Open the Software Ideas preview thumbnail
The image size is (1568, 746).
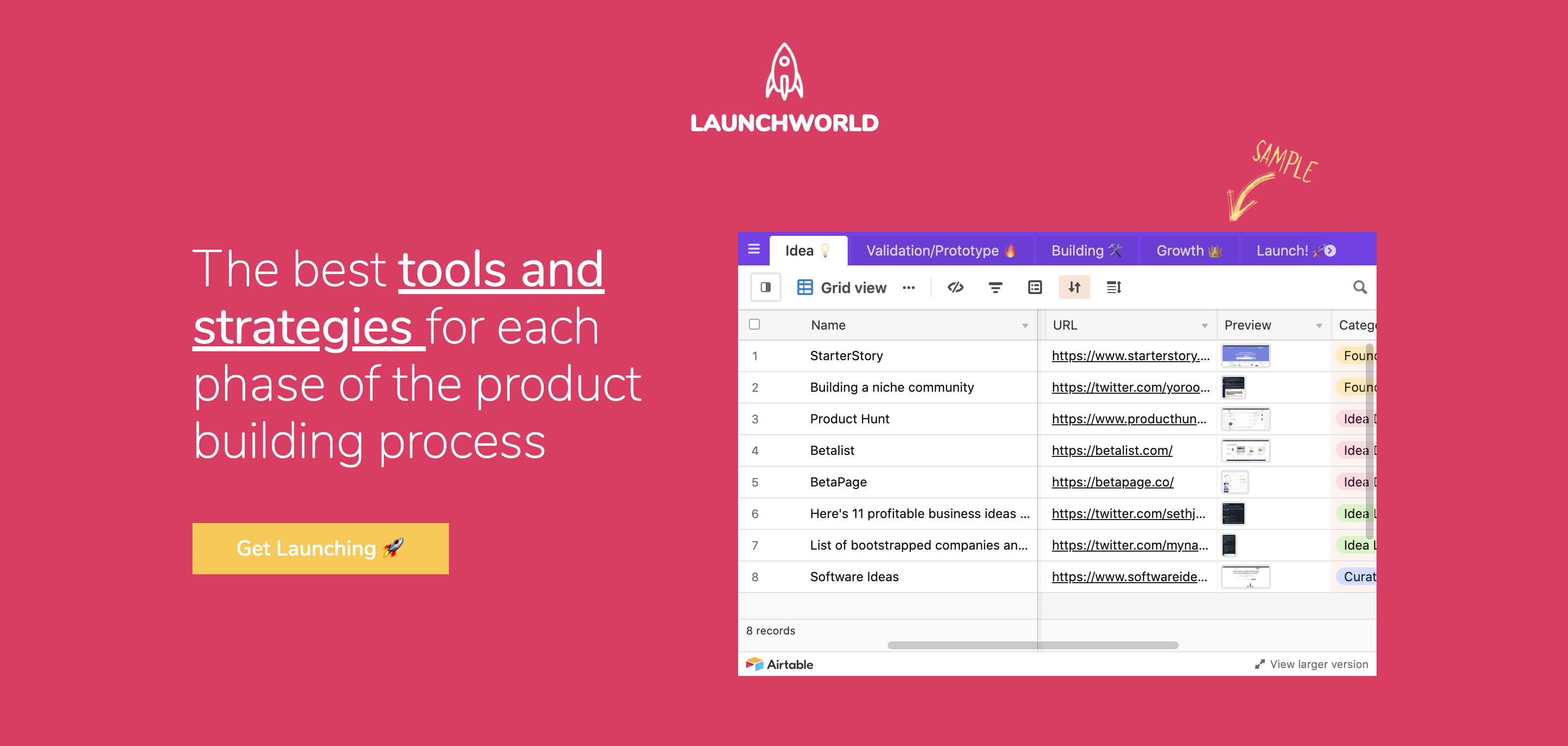[1245, 577]
